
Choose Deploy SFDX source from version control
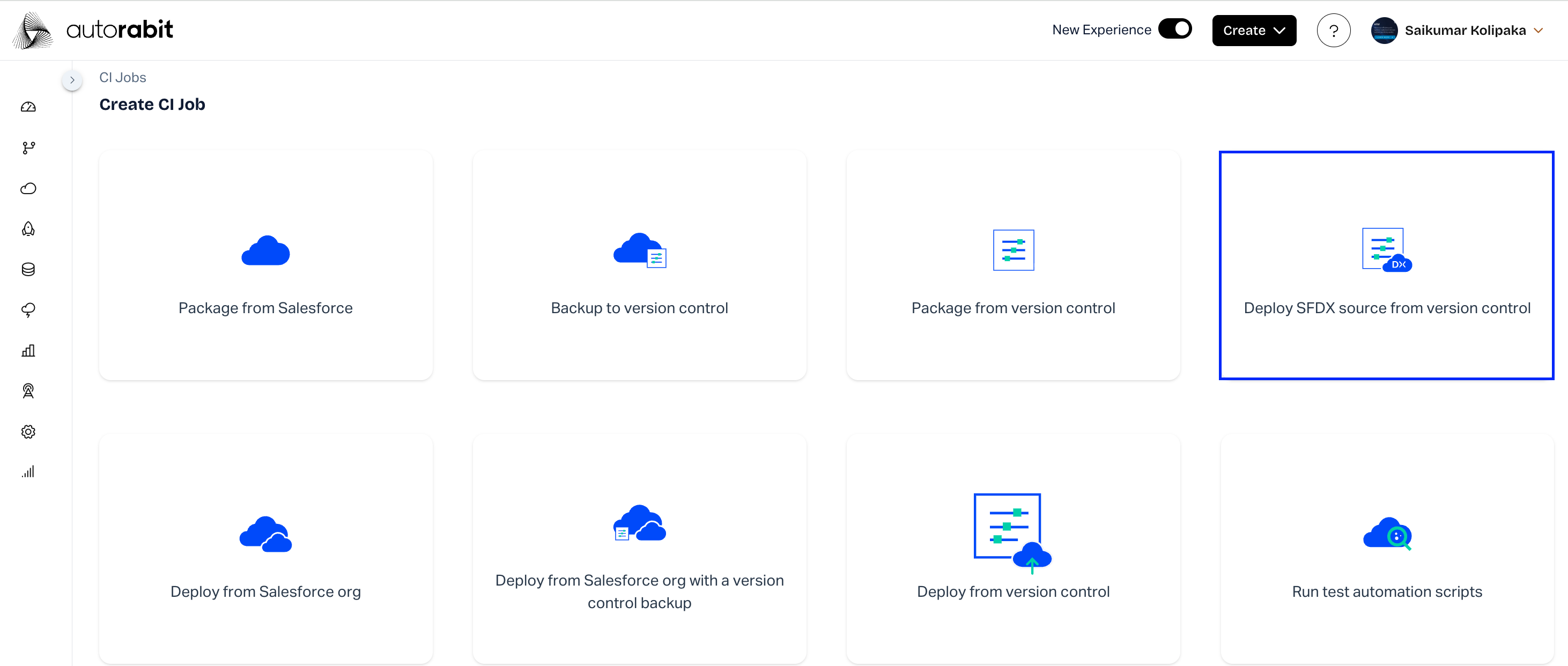[x=1386, y=265]
